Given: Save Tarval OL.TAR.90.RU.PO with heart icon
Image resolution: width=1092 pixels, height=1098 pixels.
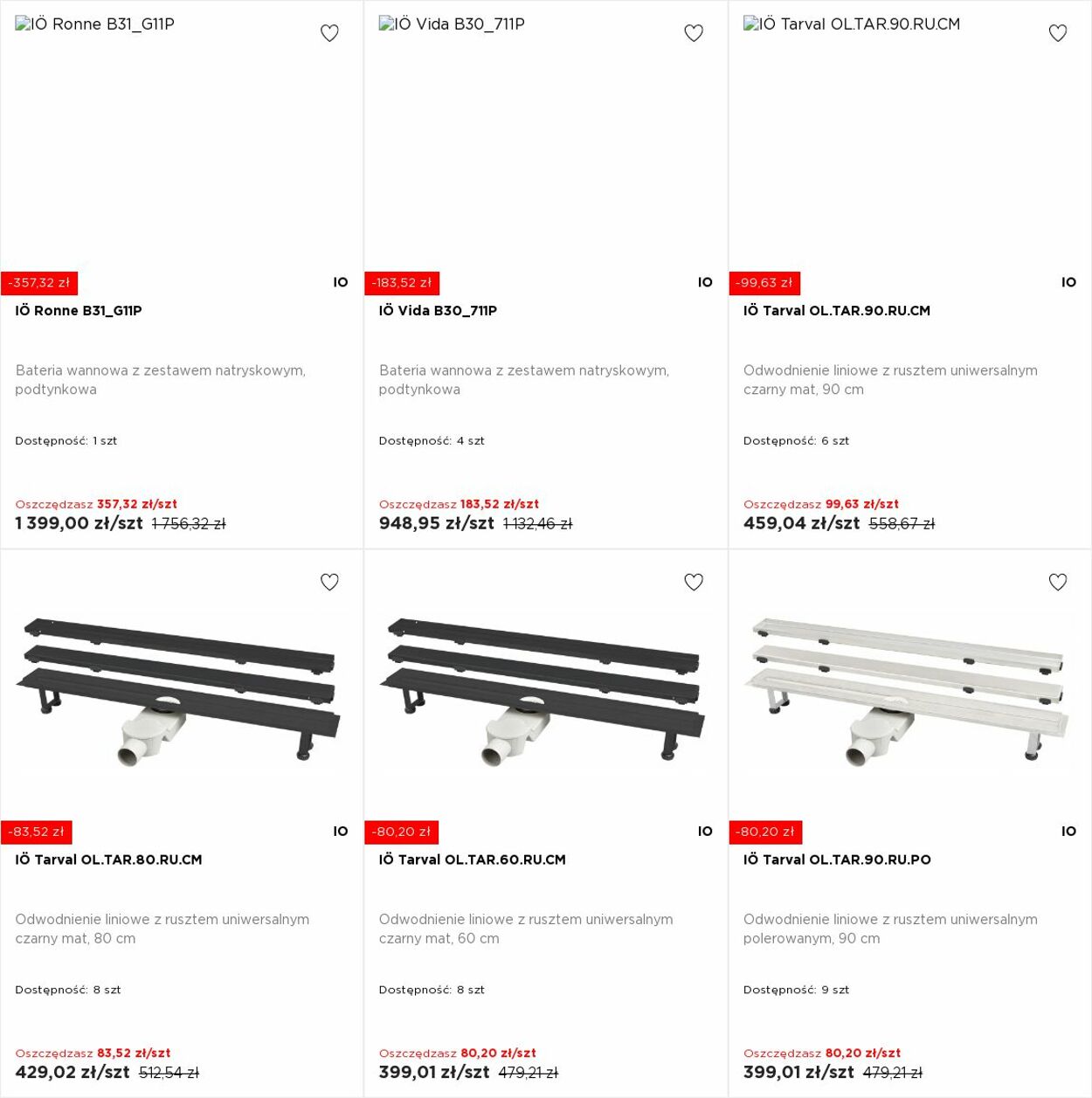Looking at the screenshot, I should [x=1058, y=582].
